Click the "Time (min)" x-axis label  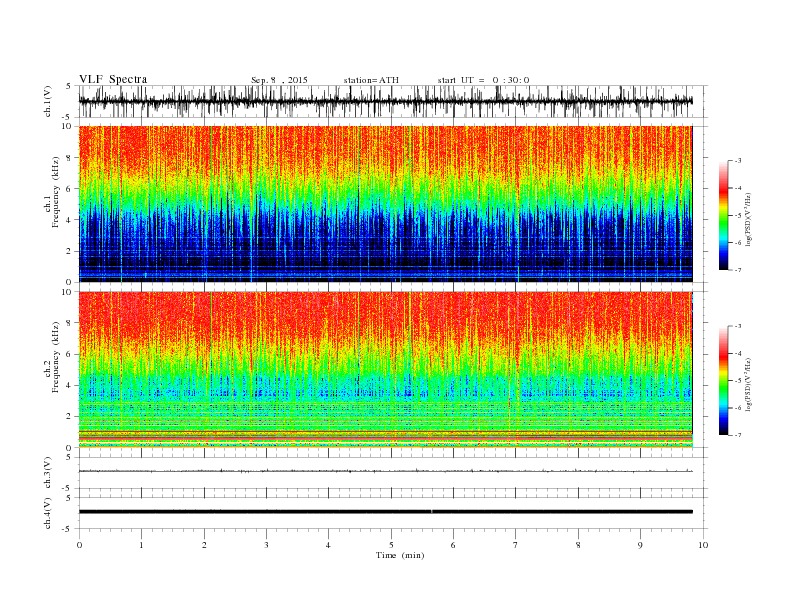click(x=400, y=555)
